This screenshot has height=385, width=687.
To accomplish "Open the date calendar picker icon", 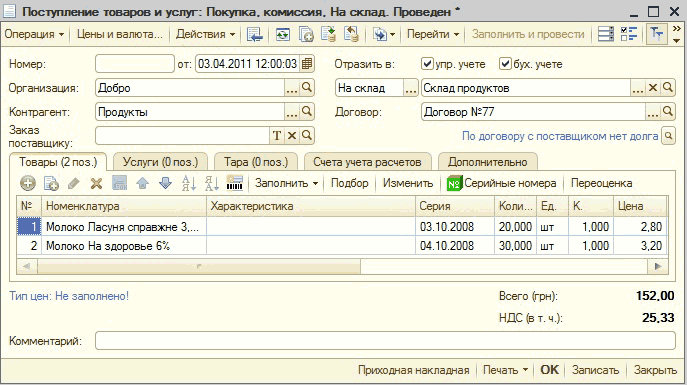I will 307,64.
